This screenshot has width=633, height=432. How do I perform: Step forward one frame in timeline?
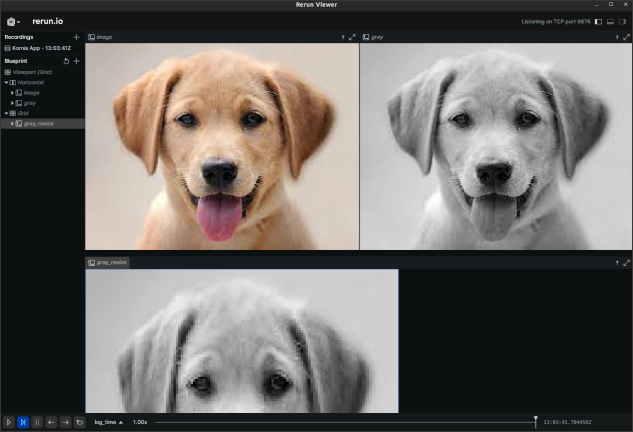65,422
